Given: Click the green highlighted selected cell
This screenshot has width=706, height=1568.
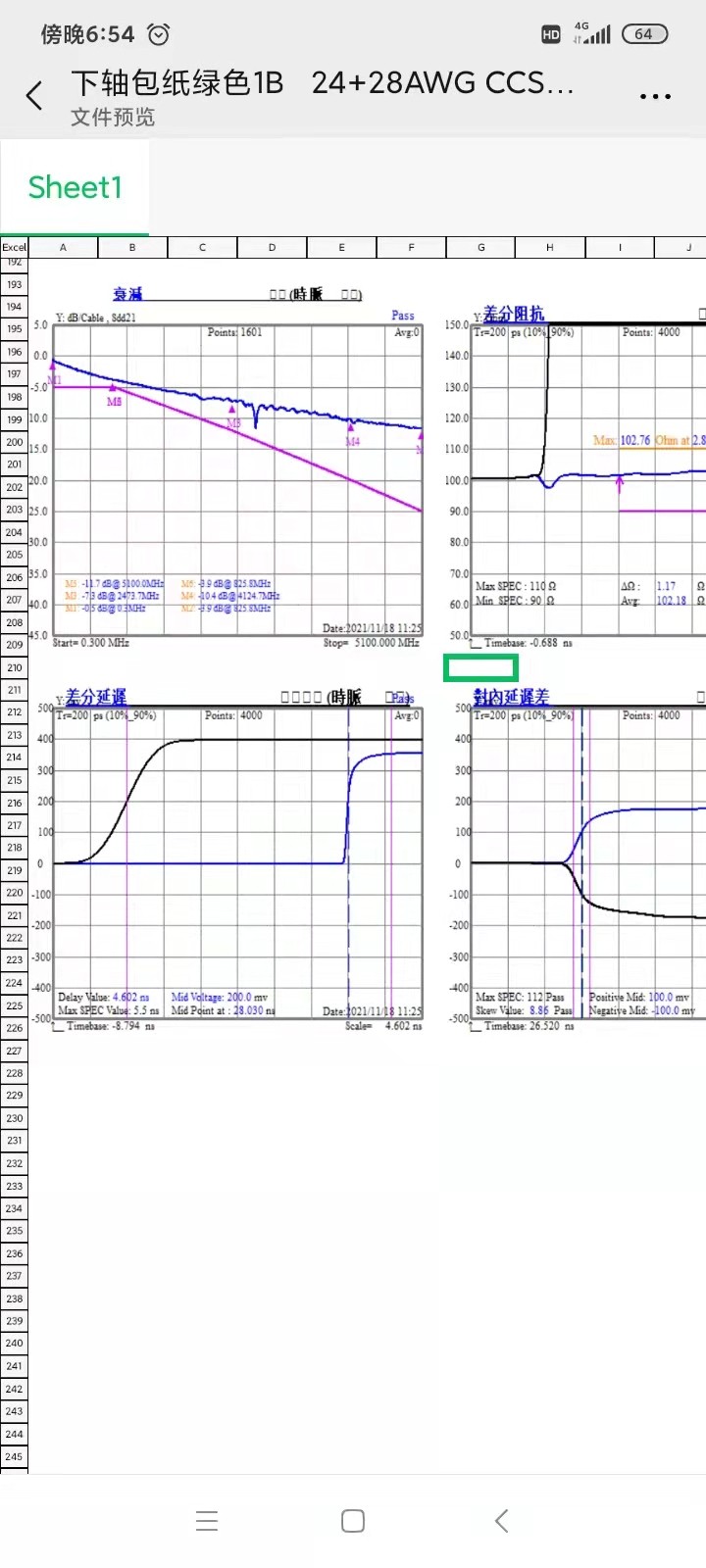Looking at the screenshot, I should pos(480,668).
